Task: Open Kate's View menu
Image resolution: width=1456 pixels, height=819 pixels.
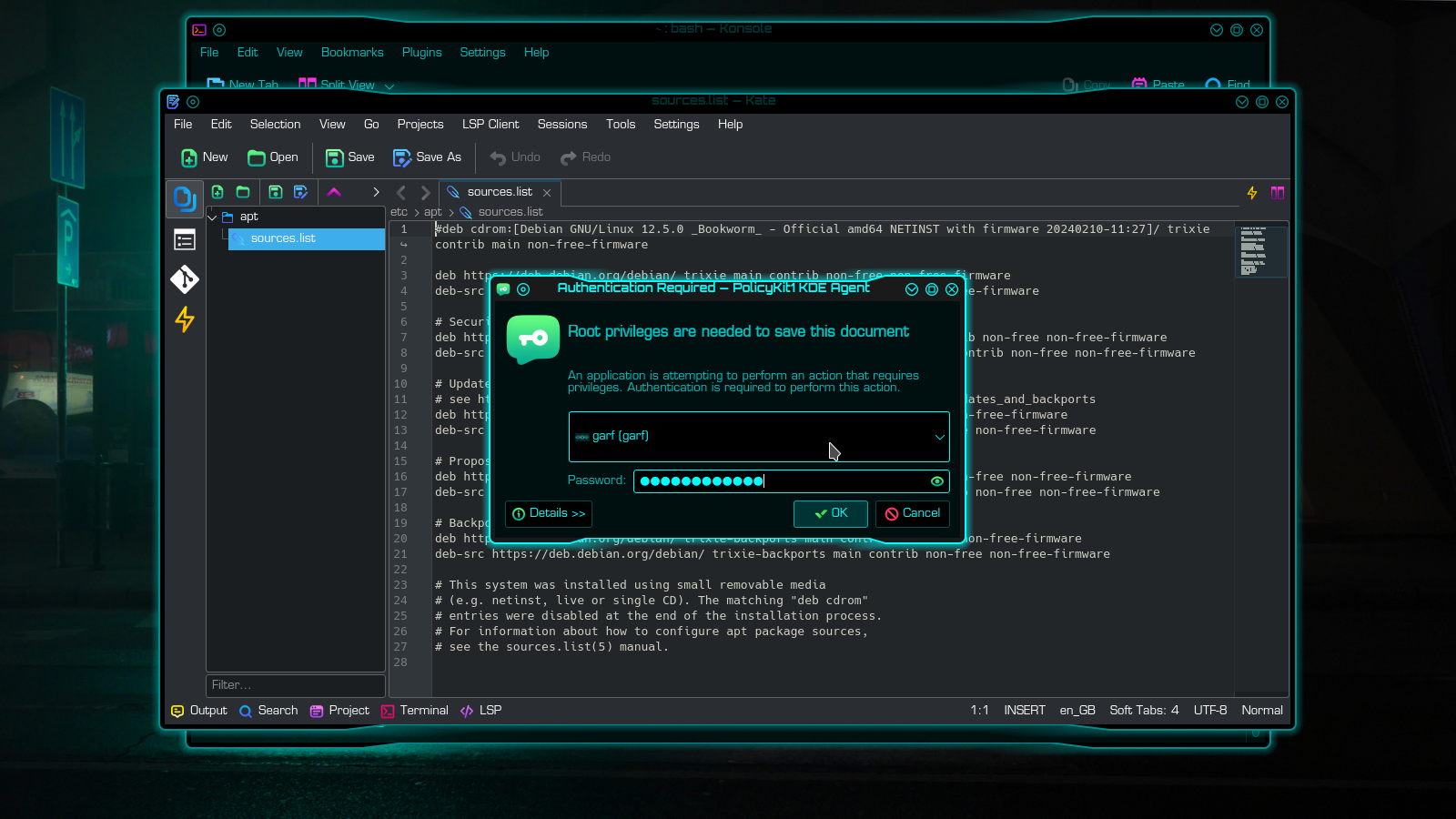Action: point(332,125)
